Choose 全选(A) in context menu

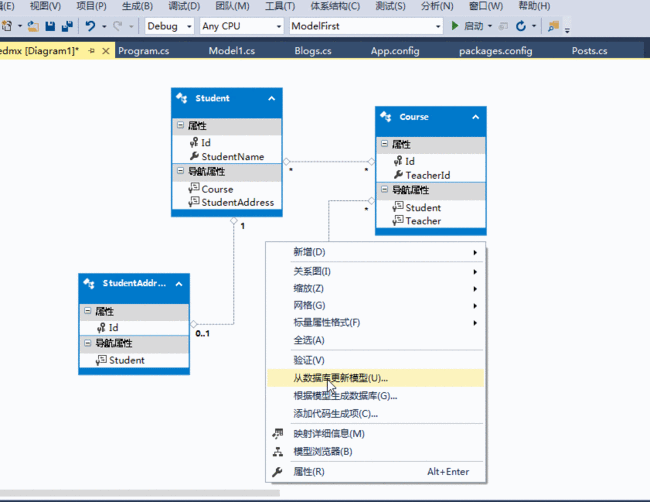point(376,340)
